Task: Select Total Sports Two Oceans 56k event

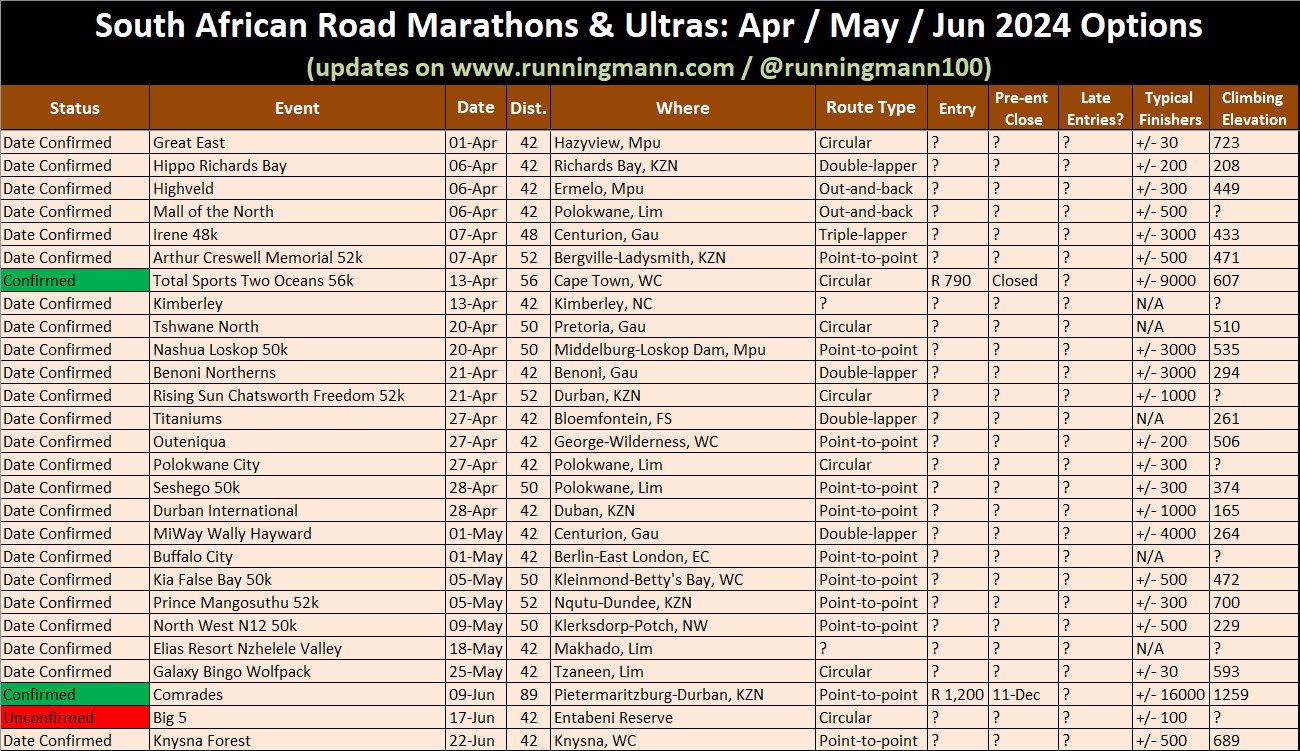Action: coord(297,281)
